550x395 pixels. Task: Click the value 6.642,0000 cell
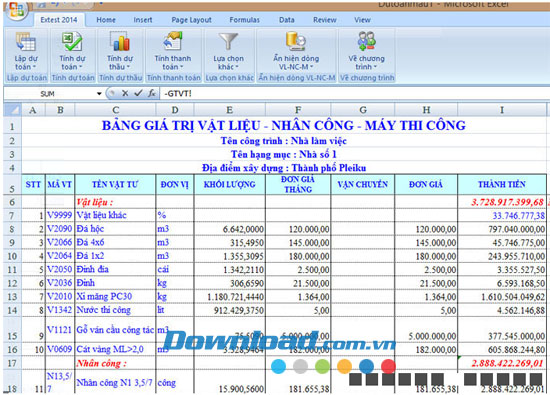(229, 229)
